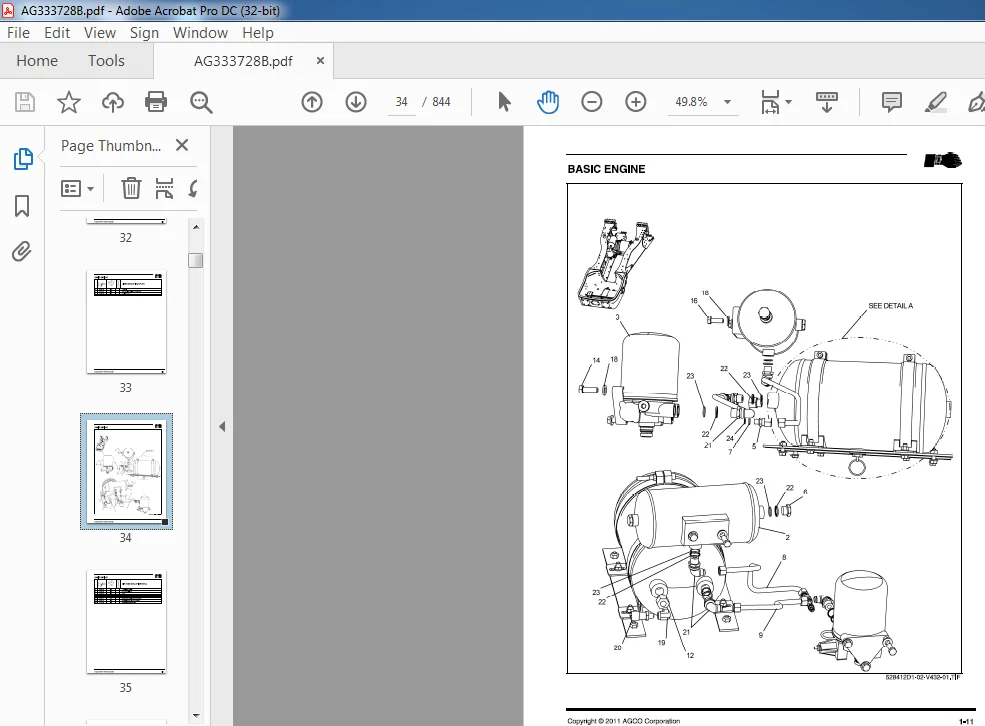The image size is (985, 726).
Task: Open the File menu
Action: tap(18, 33)
